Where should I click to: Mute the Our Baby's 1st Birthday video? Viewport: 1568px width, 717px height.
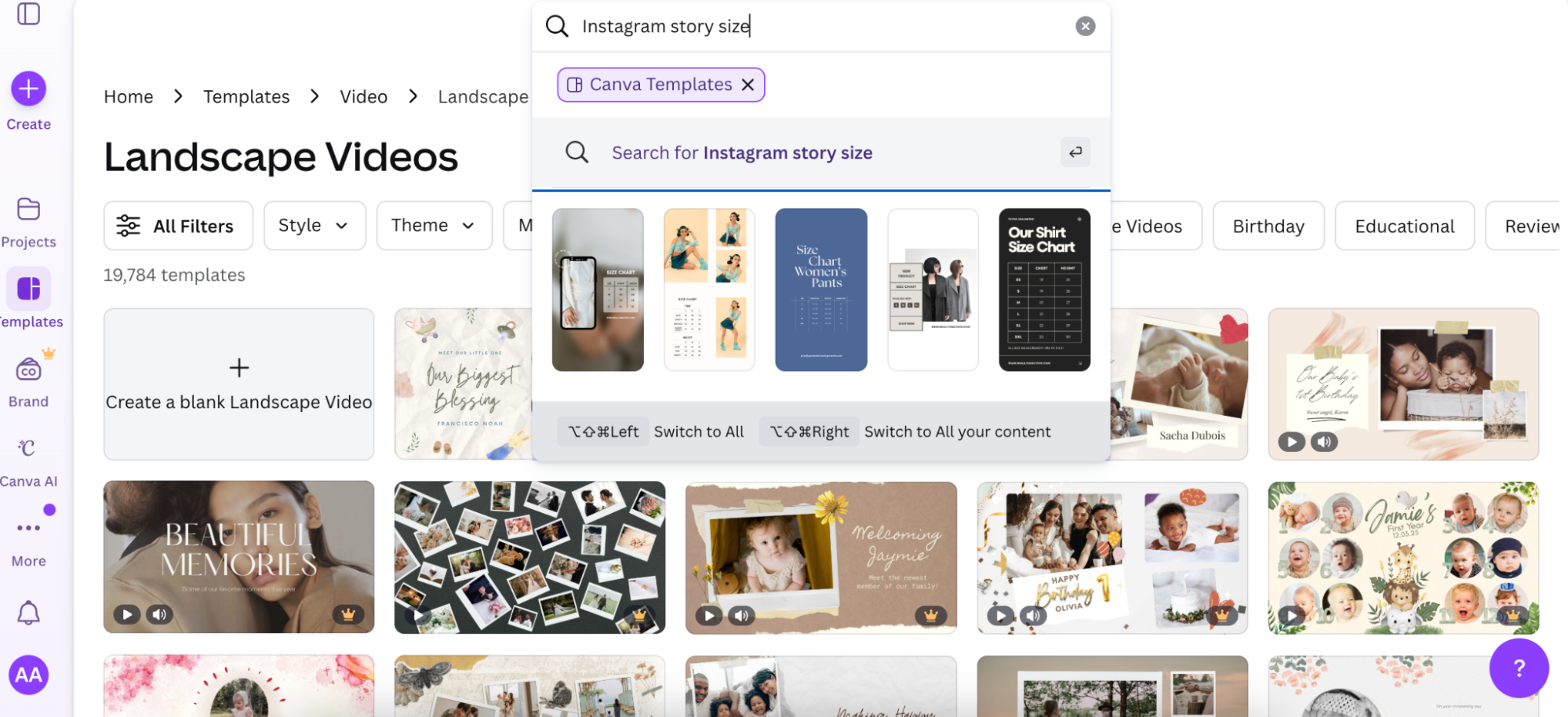[x=1324, y=442]
